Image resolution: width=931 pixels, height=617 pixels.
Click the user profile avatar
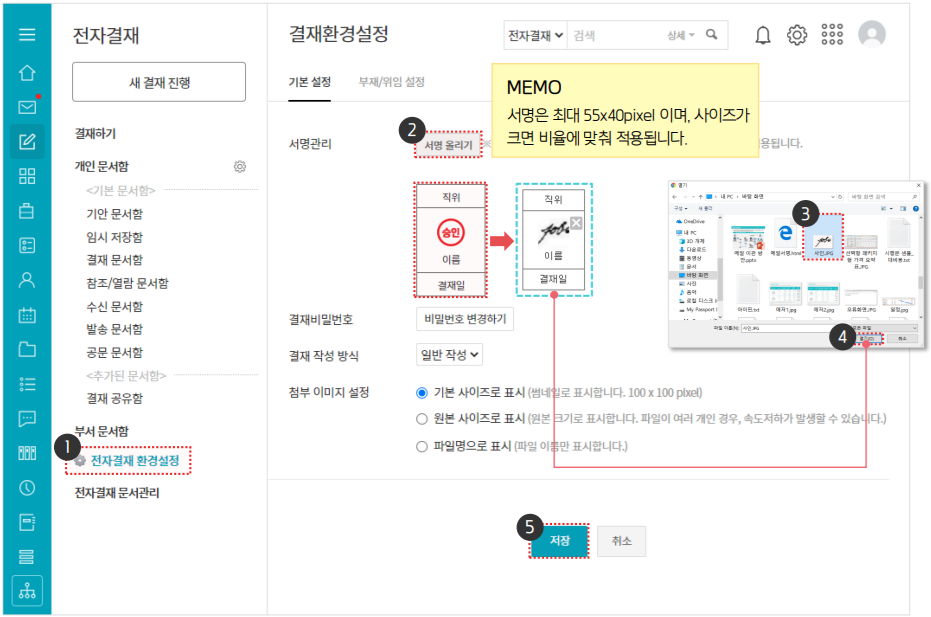pos(872,35)
